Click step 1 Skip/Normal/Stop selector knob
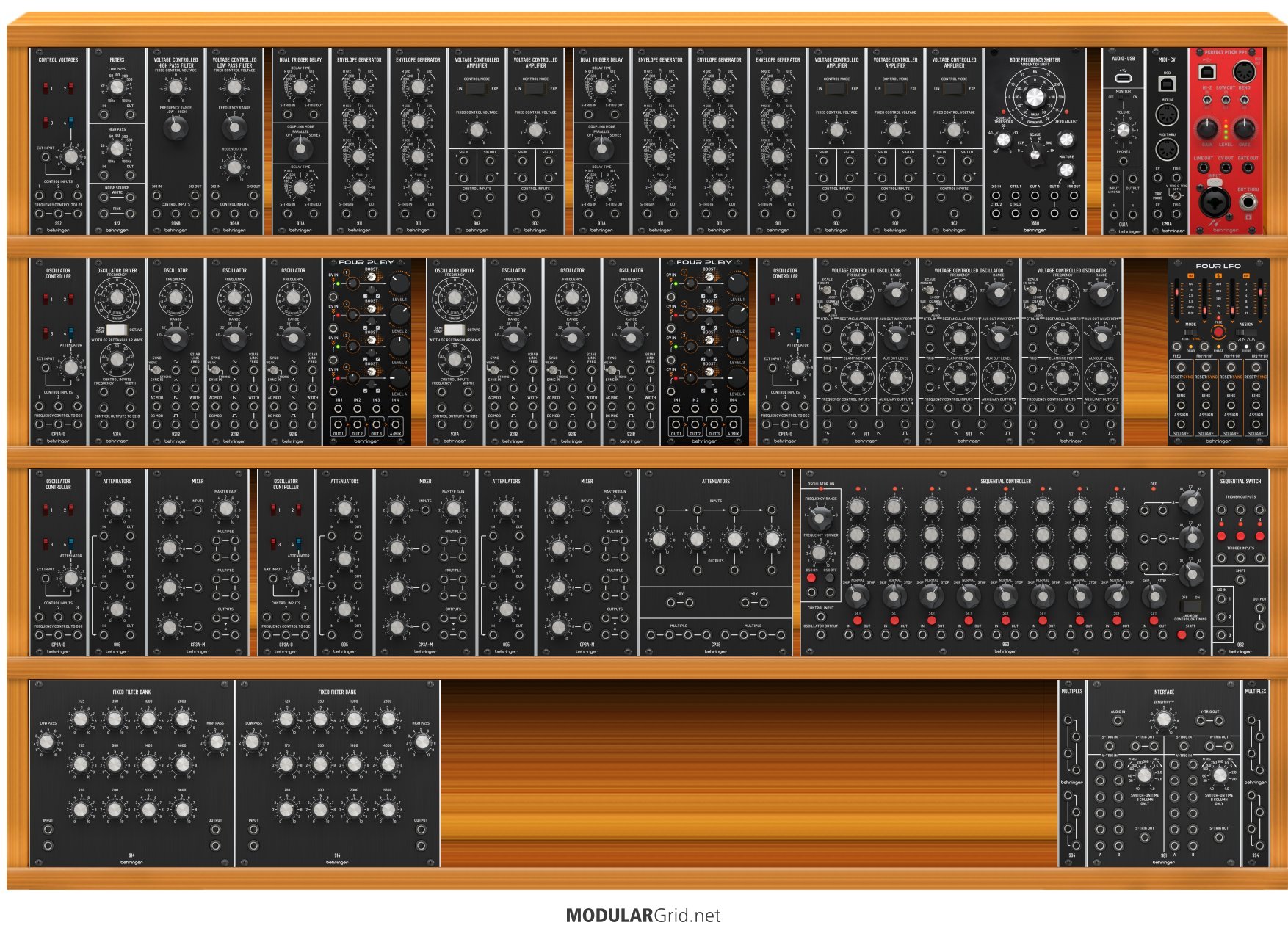Image resolution: width=1288 pixels, height=931 pixels. 857,596
